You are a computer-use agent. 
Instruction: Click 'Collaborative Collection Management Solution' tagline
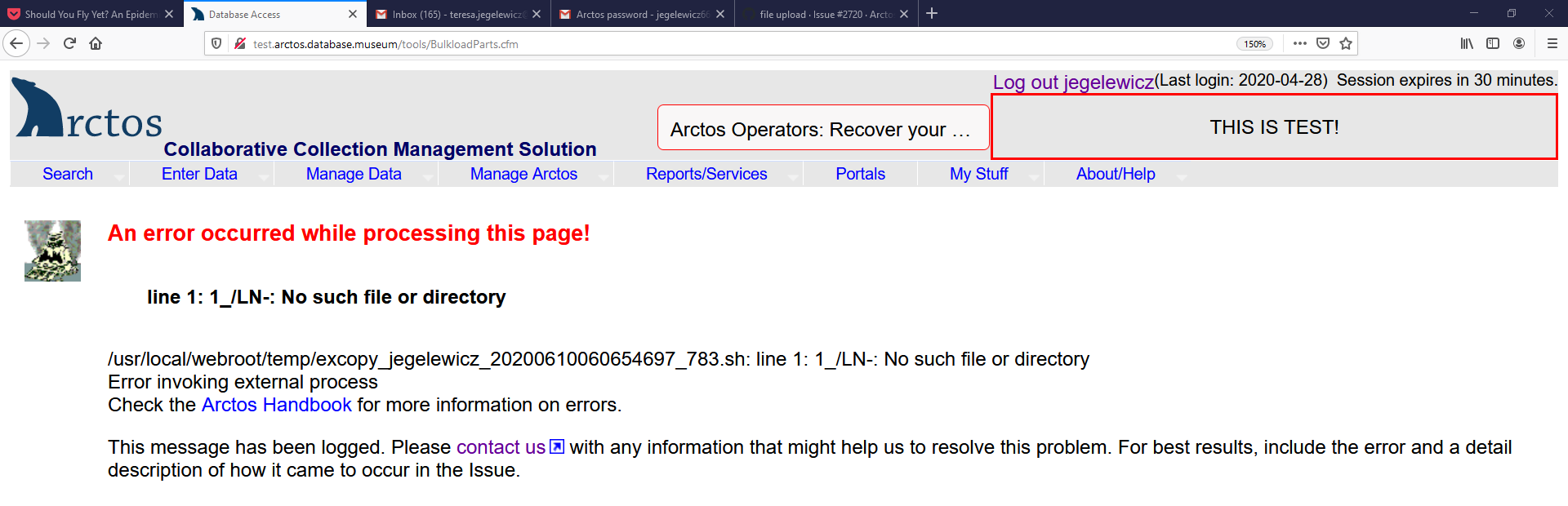tap(380, 149)
